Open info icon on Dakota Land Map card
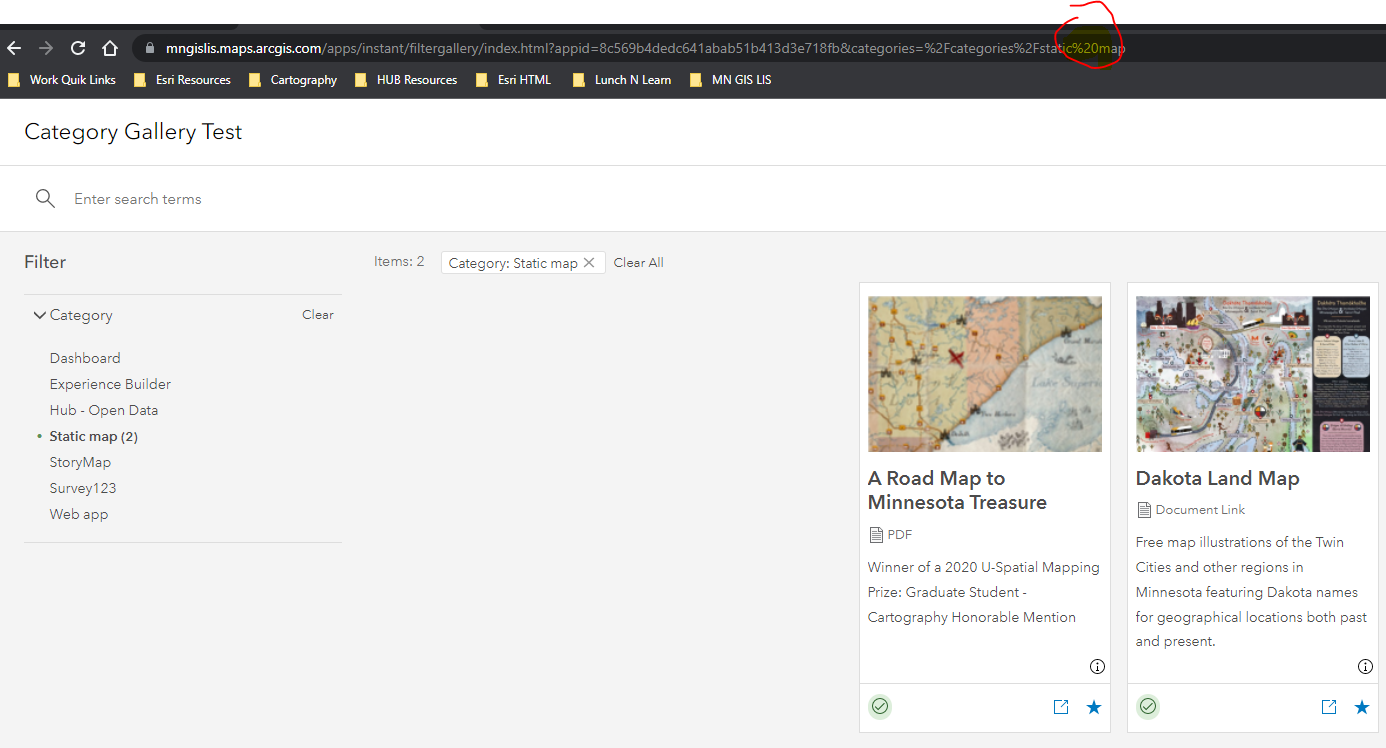This screenshot has width=1386, height=748. coord(1365,666)
